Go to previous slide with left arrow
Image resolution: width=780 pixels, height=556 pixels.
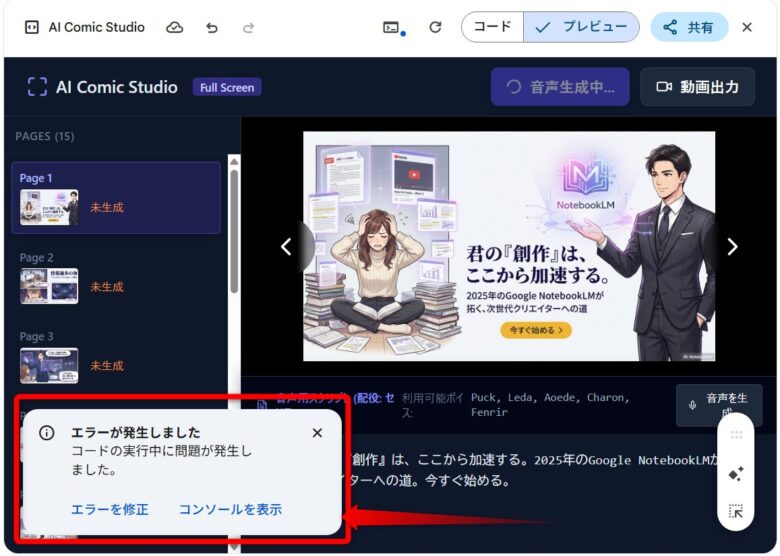[286, 247]
